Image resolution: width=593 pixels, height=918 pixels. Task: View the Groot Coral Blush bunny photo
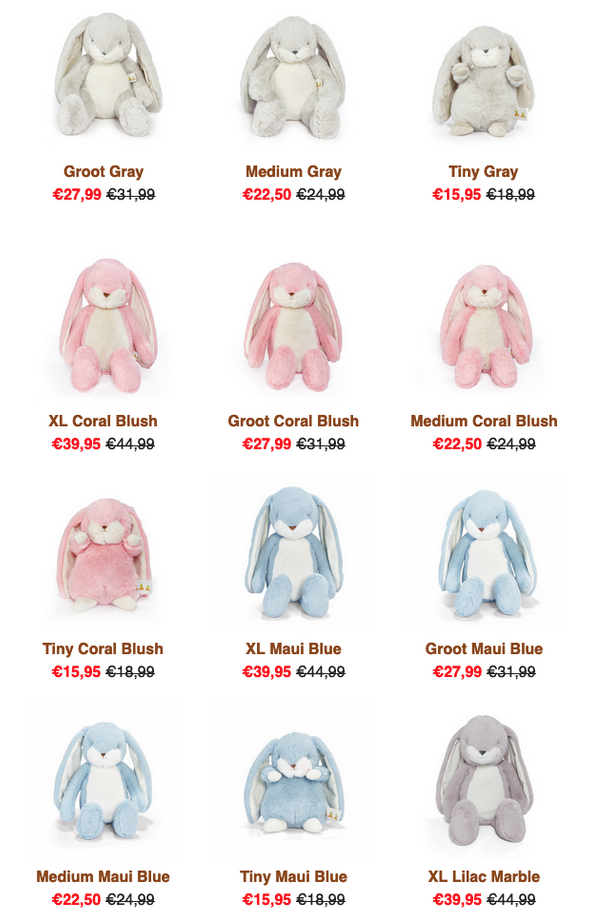[x=293, y=323]
